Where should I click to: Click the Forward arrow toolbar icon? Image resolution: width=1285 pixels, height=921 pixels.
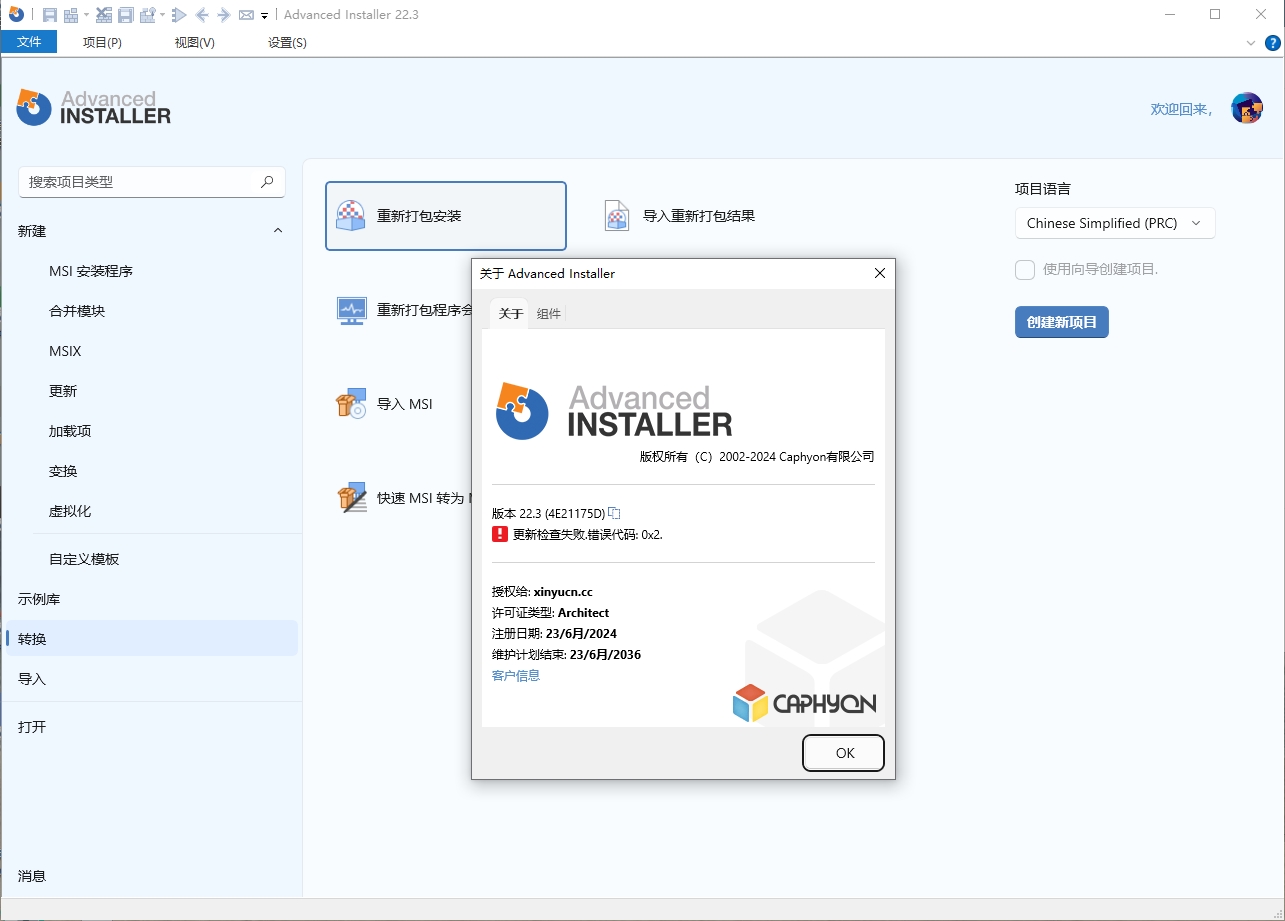224,15
